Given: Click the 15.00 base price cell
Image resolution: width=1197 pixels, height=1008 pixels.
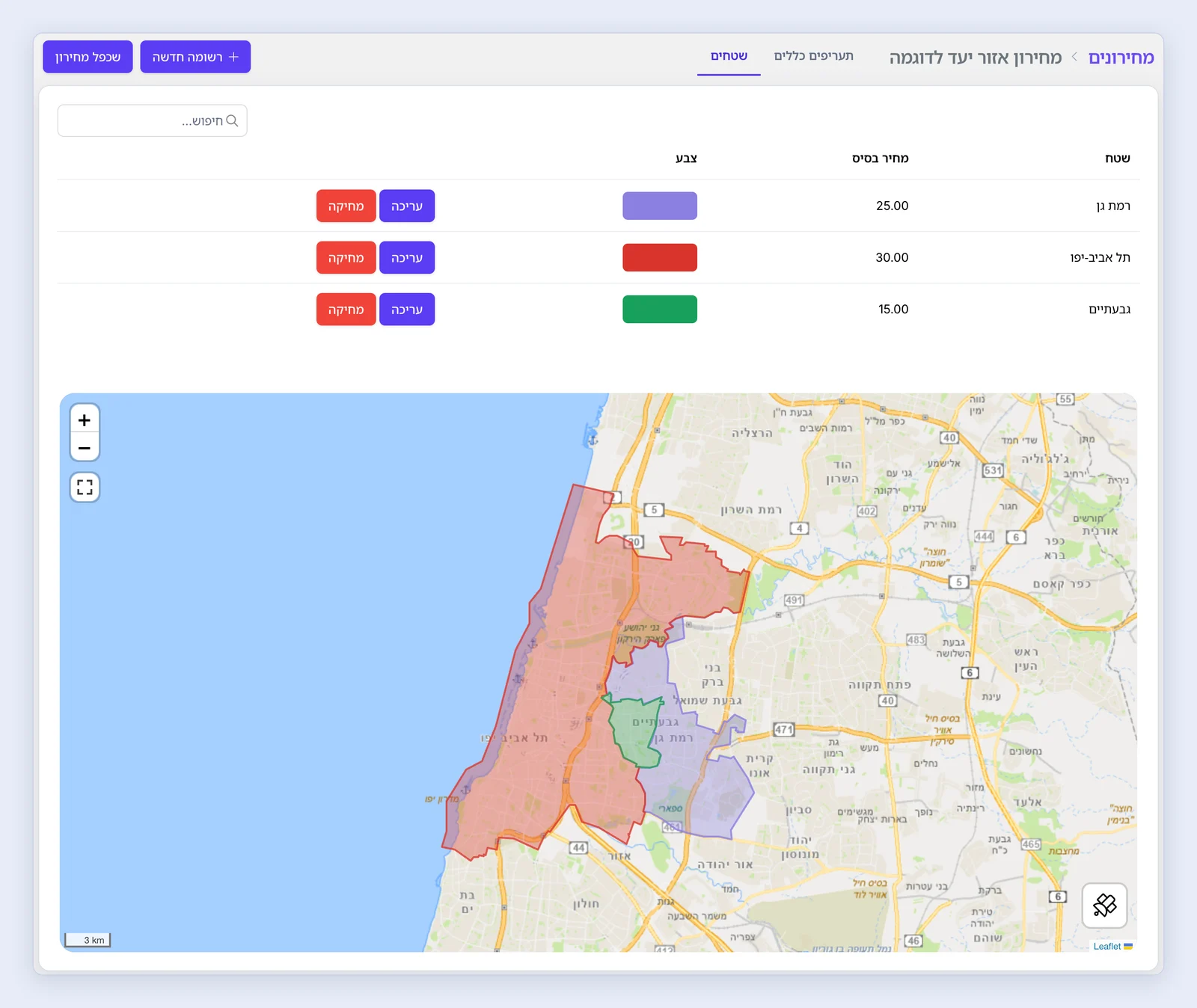Looking at the screenshot, I should pos(893,309).
